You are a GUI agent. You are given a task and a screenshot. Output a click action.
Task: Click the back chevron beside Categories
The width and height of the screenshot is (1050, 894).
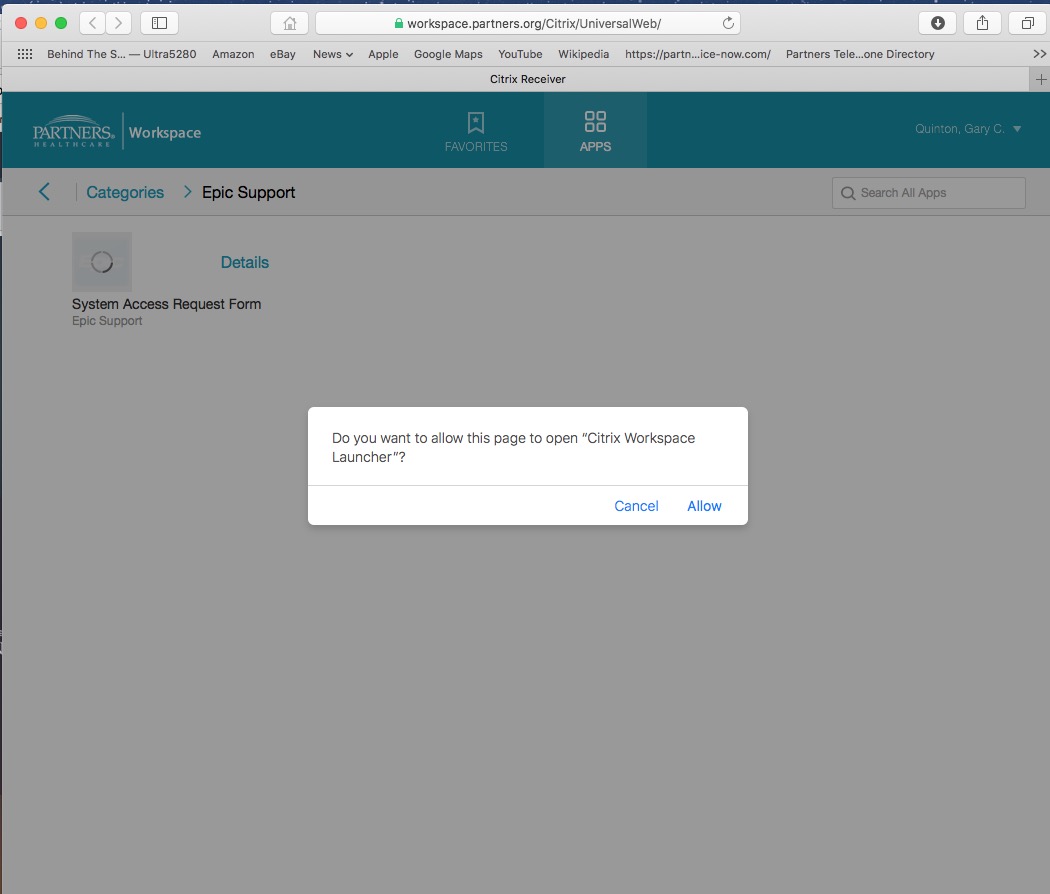[x=44, y=192]
